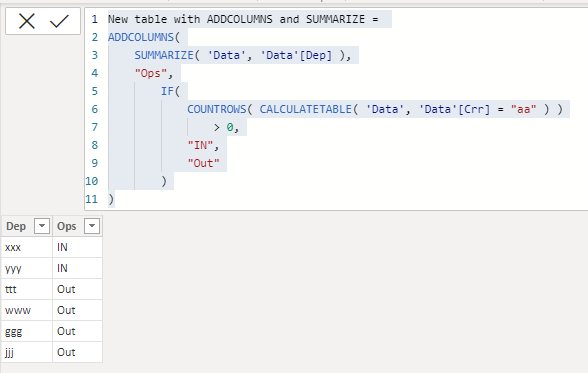The height and width of the screenshot is (373, 588).
Task: Click line number 11 in formula editor
Action: [x=92, y=199]
